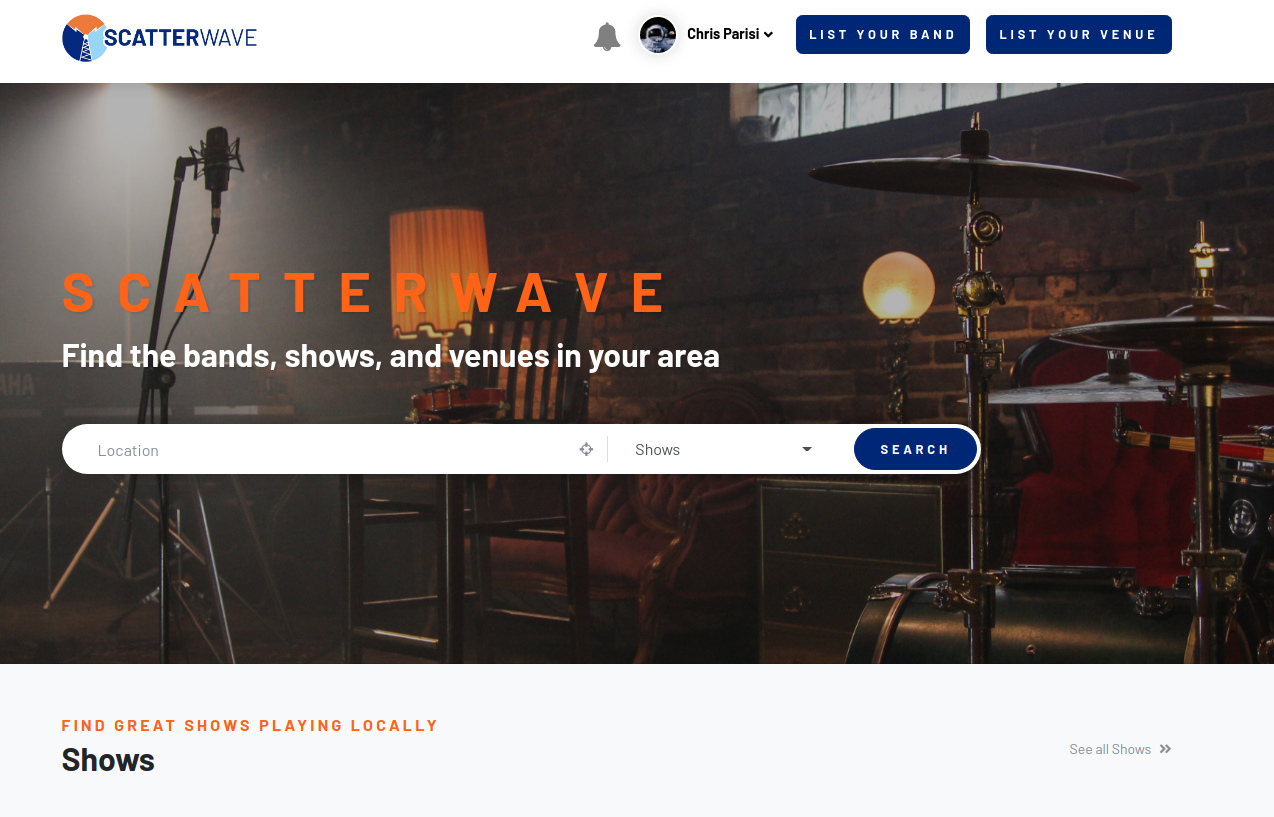Click the orange SCATTERWAVE hero title
This screenshot has width=1274, height=817.
[364, 293]
